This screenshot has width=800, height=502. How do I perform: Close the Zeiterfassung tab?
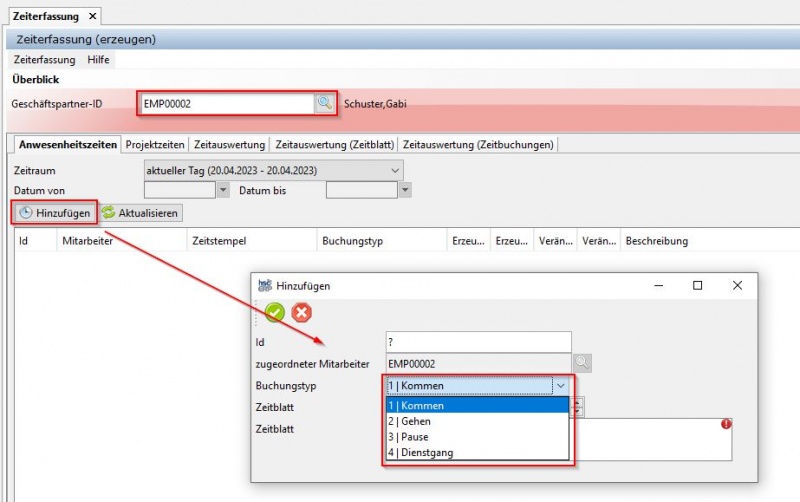pos(93,16)
